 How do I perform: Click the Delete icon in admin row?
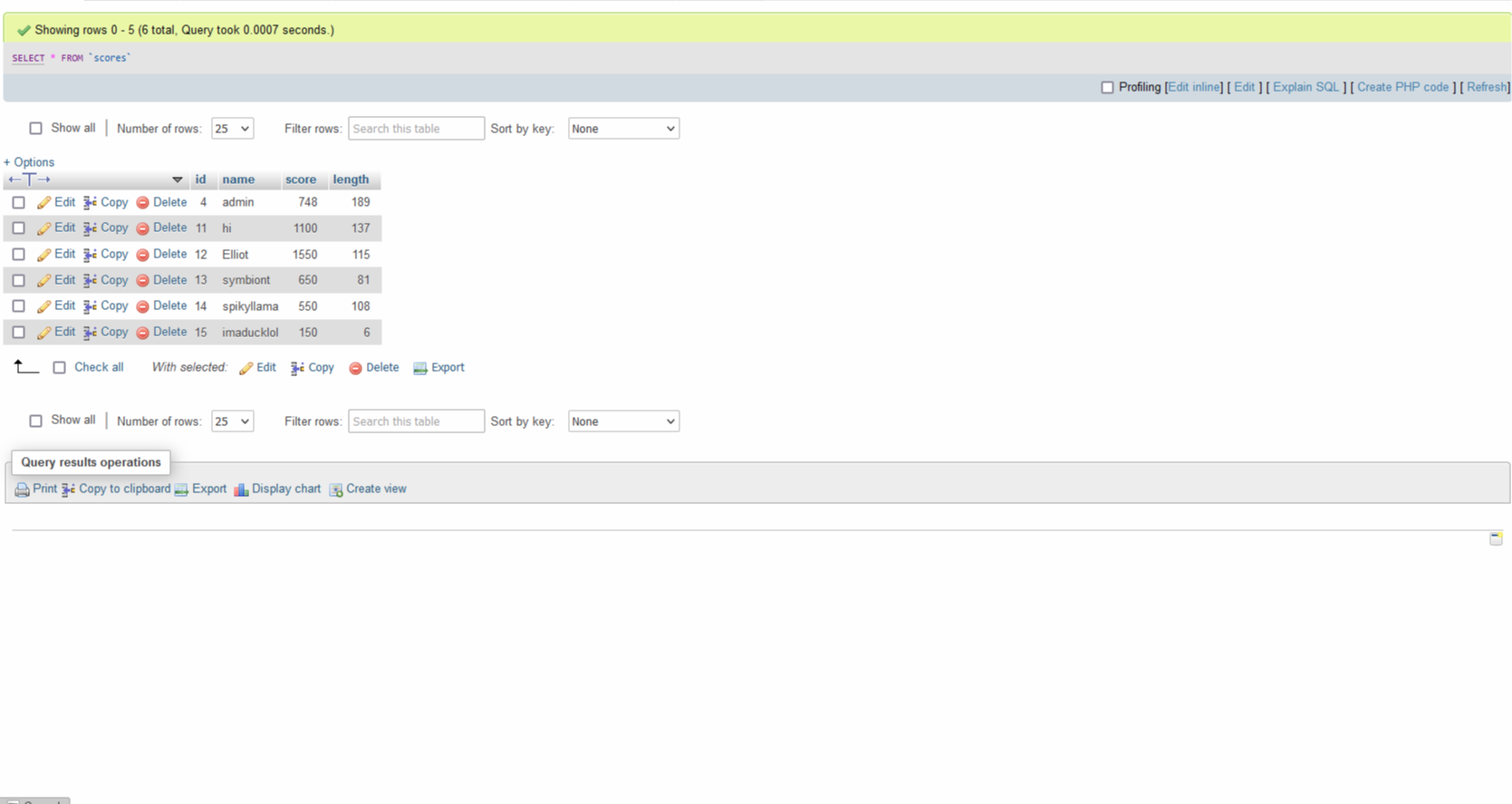[x=142, y=203]
